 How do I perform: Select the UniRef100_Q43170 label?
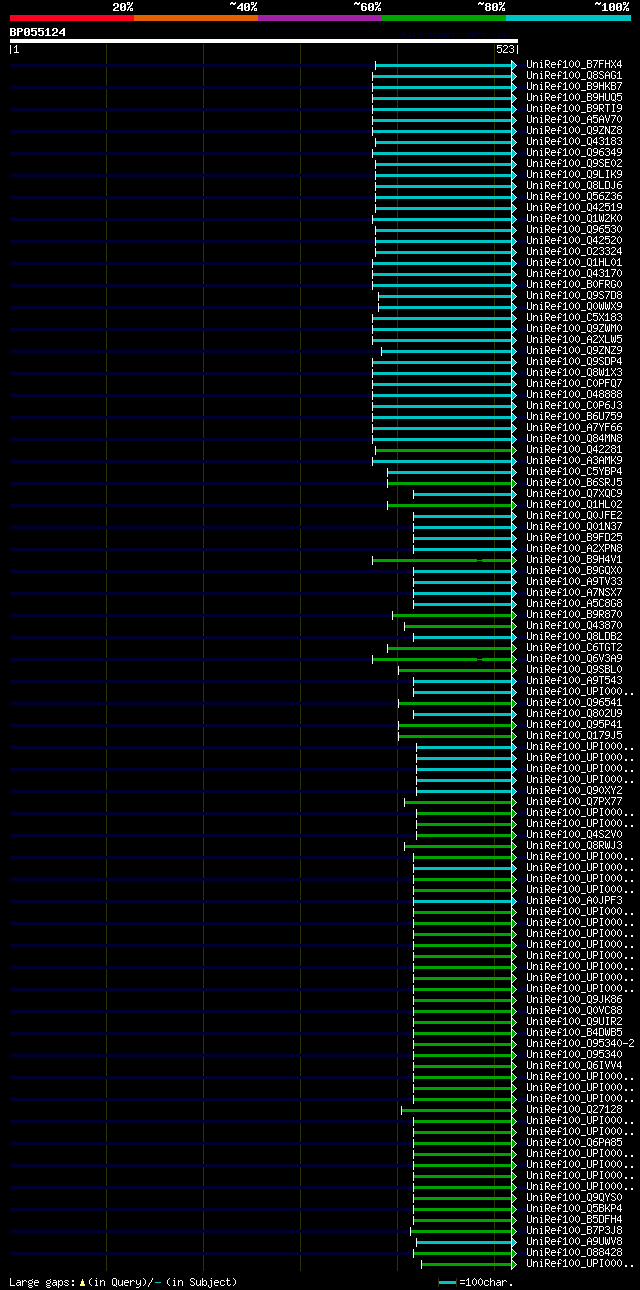pyautogui.click(x=574, y=273)
